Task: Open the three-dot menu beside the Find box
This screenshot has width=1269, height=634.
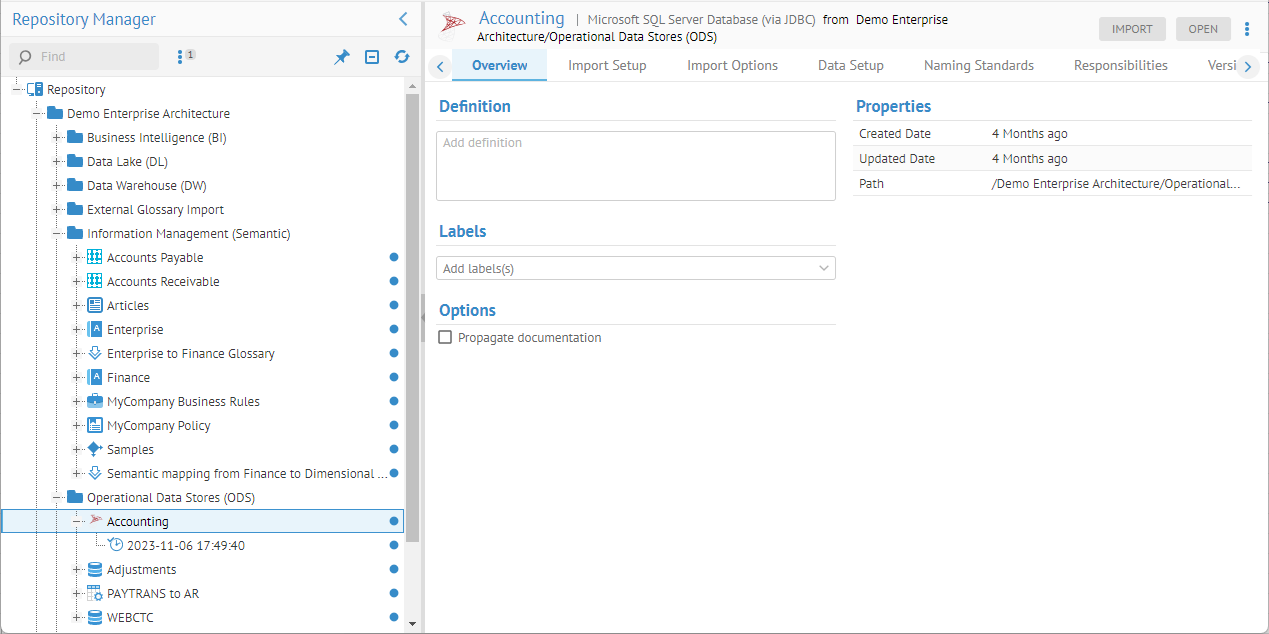Action: [180, 57]
